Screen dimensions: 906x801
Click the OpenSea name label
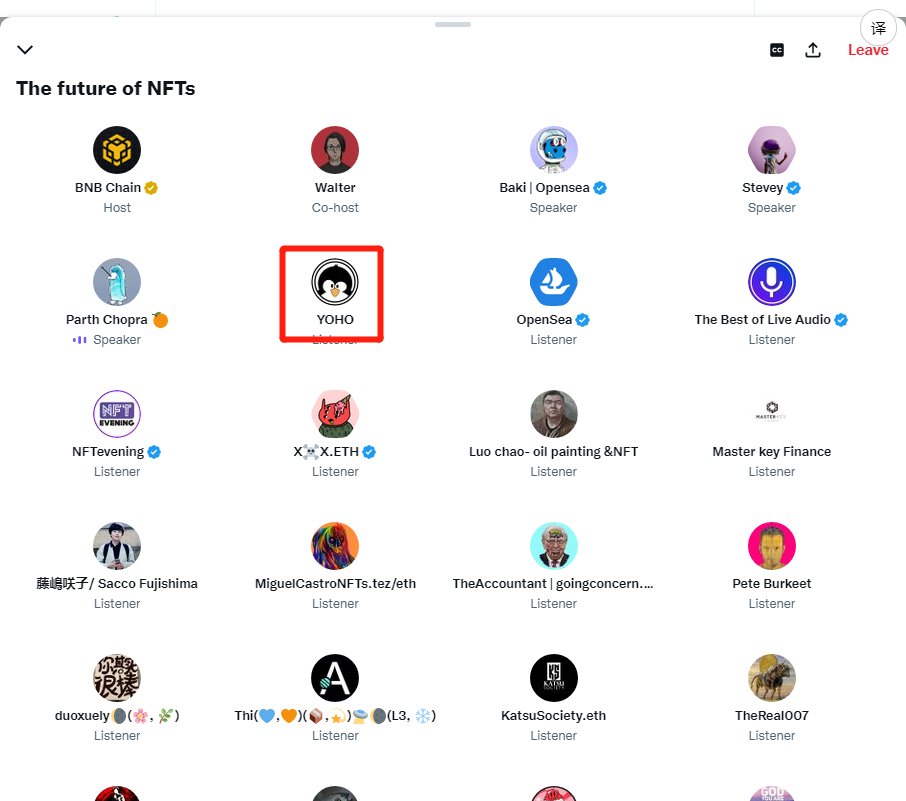544,320
